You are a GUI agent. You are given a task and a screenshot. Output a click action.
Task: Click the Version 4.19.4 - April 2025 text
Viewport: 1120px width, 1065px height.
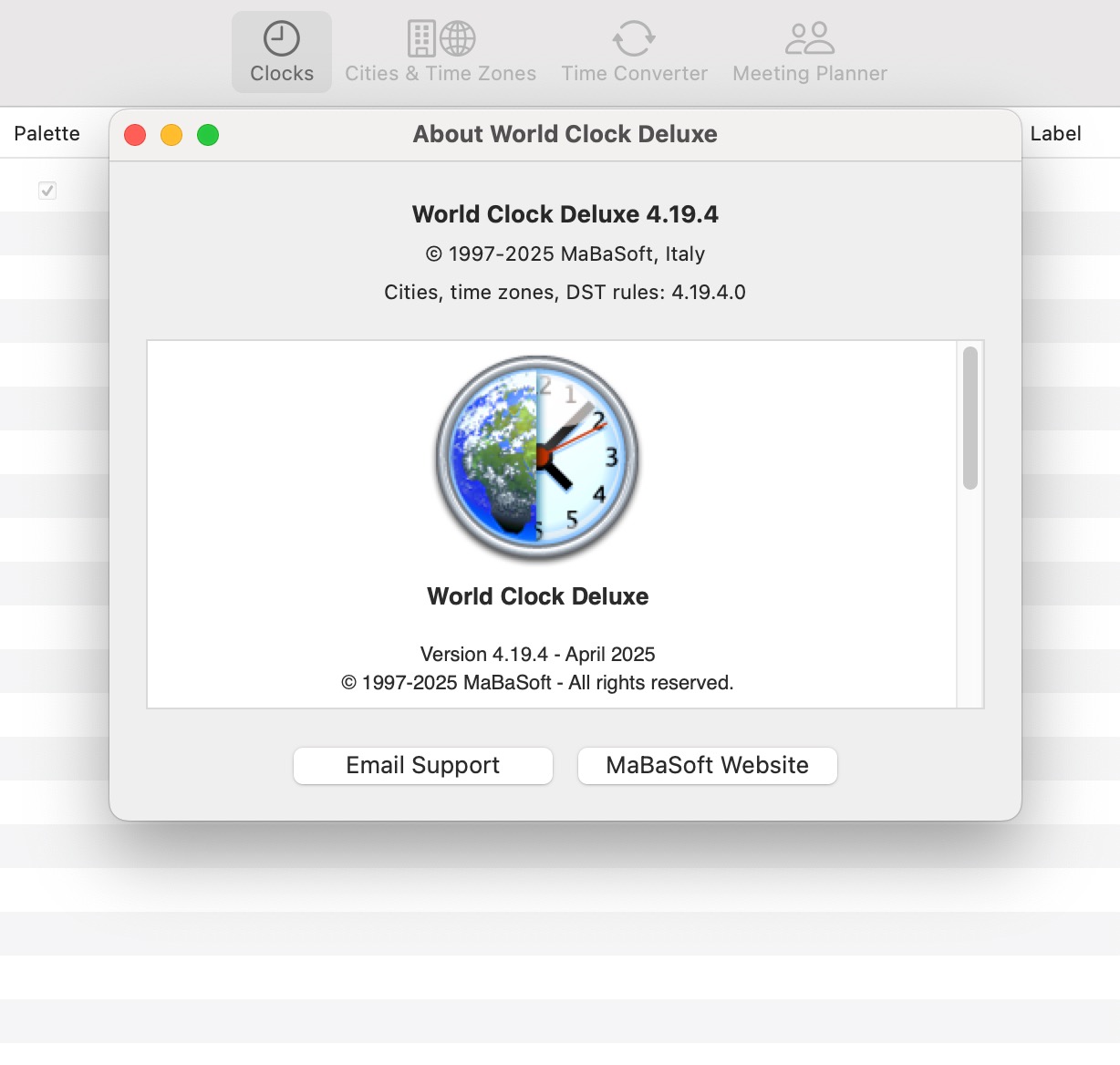(x=538, y=654)
